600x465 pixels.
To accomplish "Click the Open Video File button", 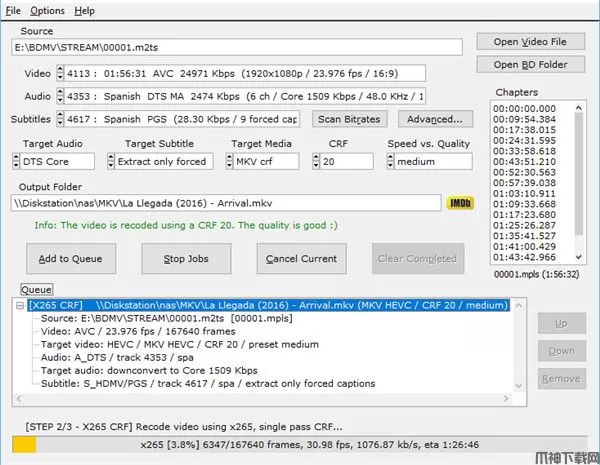I will pos(529,42).
